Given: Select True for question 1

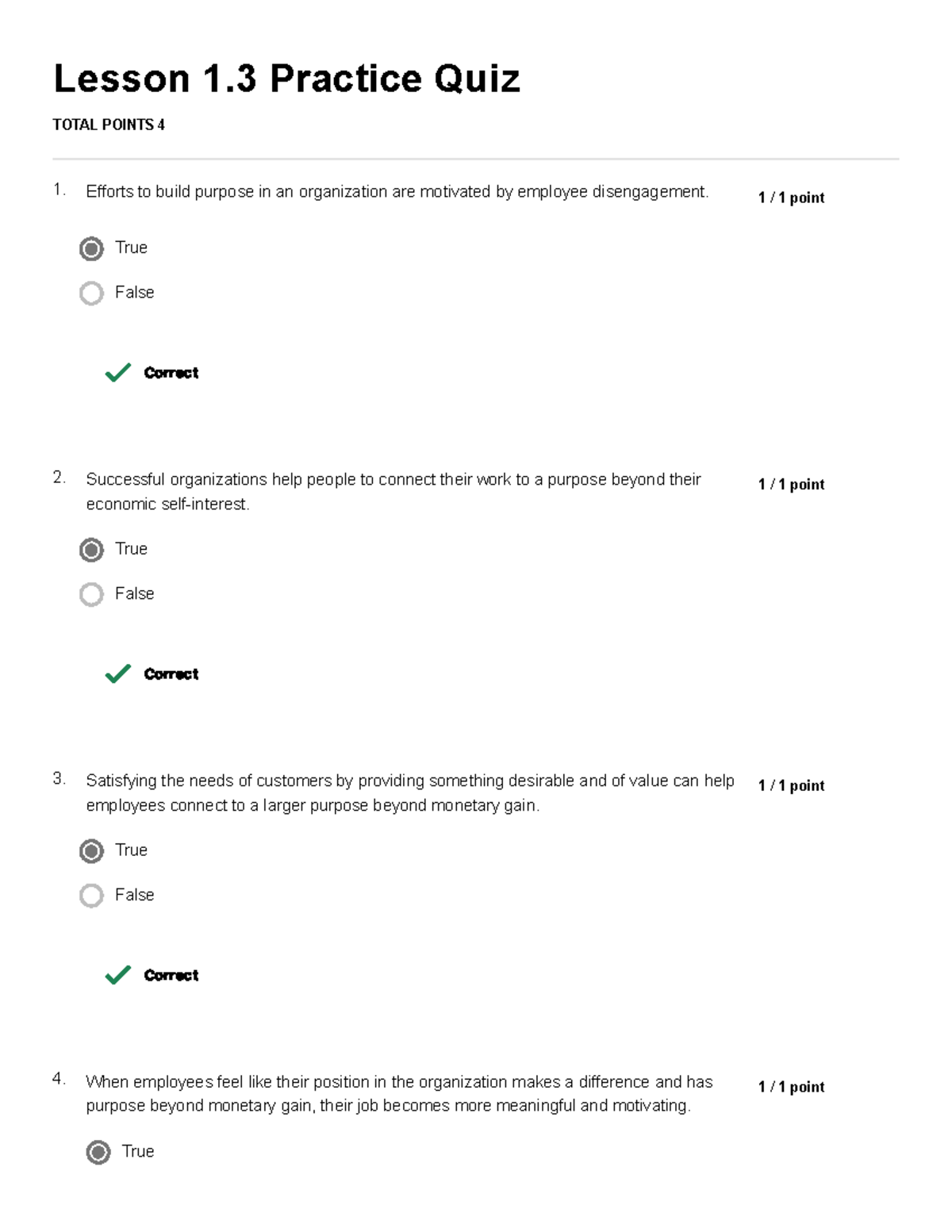Looking at the screenshot, I should coord(93,248).
